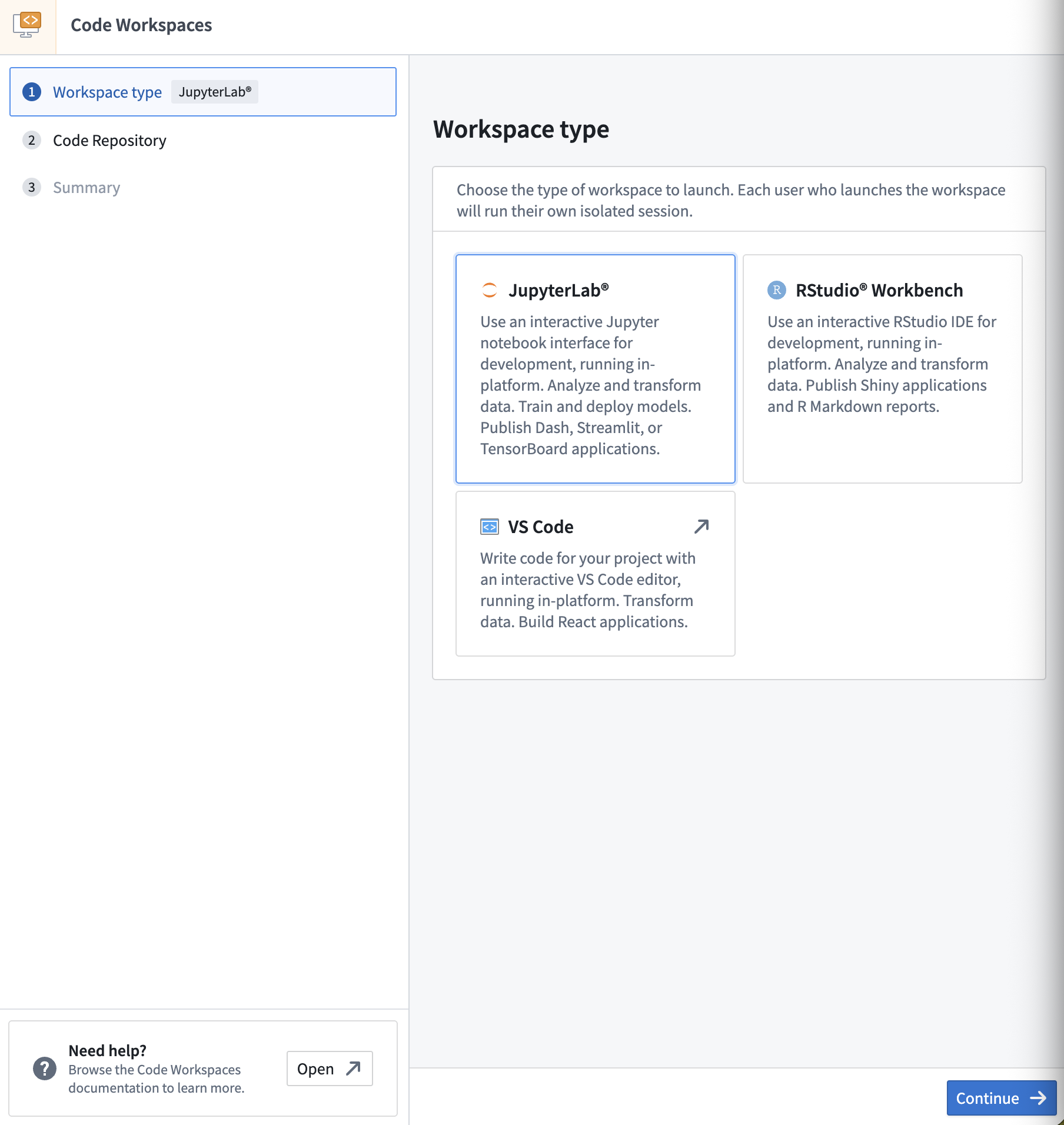1064x1125 pixels.
Task: Click the VS Code external link arrow
Action: [701, 526]
